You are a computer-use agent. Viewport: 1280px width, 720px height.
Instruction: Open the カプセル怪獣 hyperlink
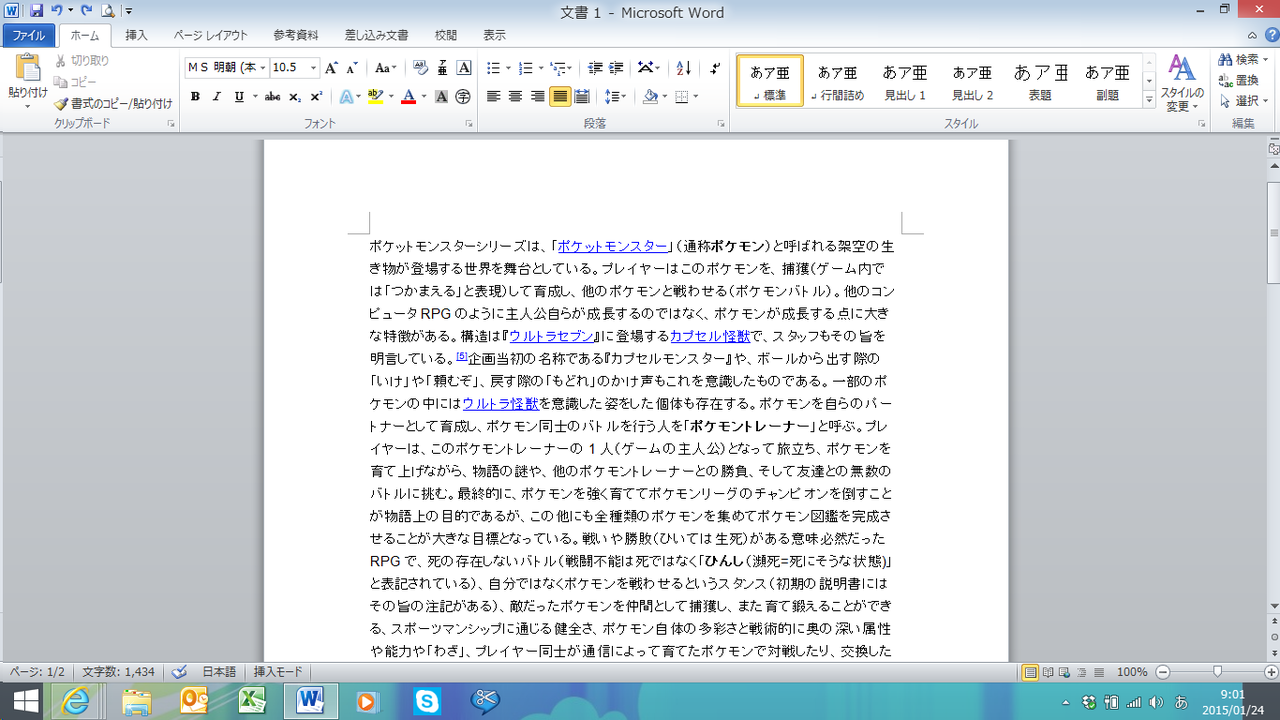(x=709, y=336)
